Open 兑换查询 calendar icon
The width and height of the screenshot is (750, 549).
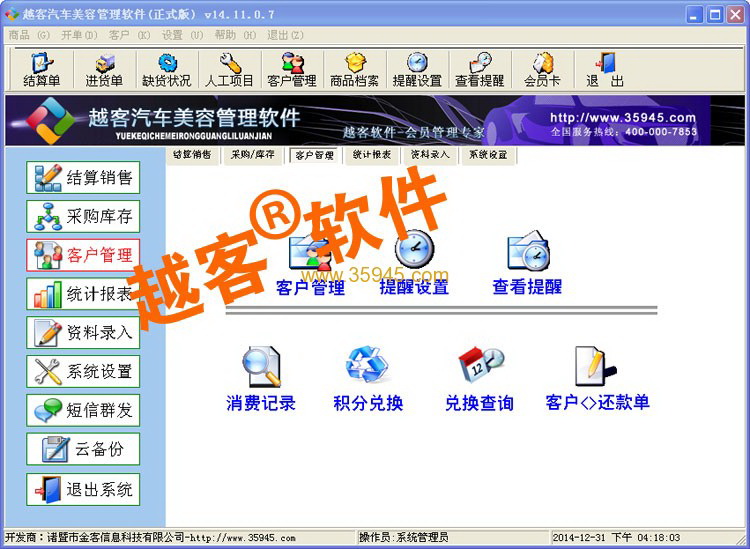coord(480,379)
